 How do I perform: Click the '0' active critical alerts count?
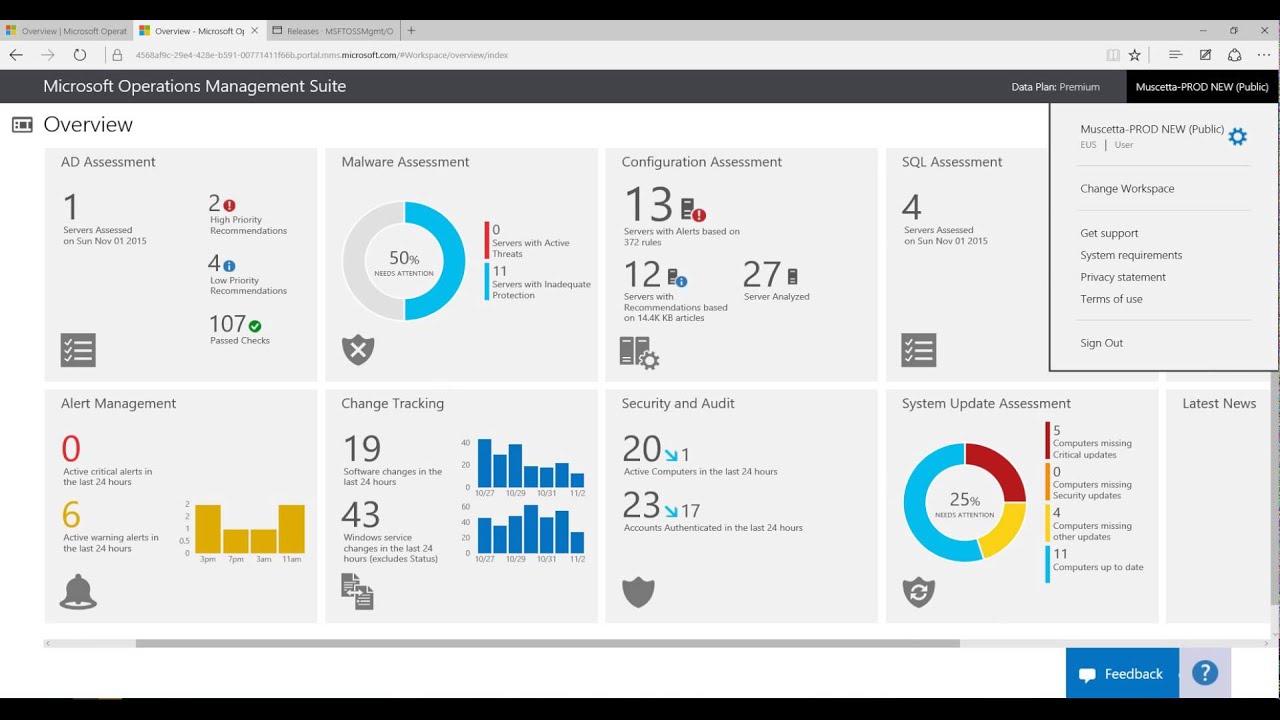tap(71, 448)
